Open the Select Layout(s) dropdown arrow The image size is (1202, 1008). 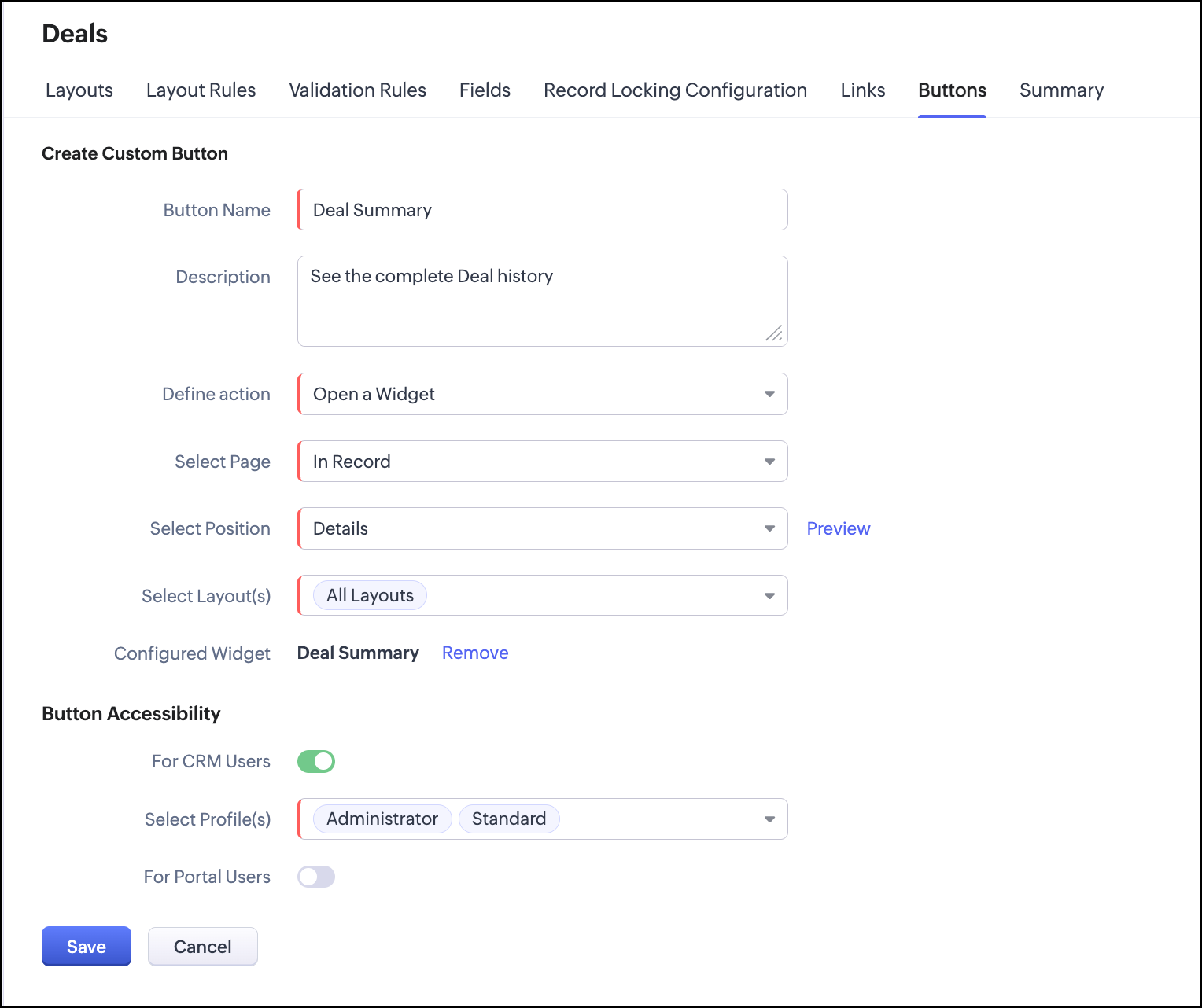click(x=769, y=596)
